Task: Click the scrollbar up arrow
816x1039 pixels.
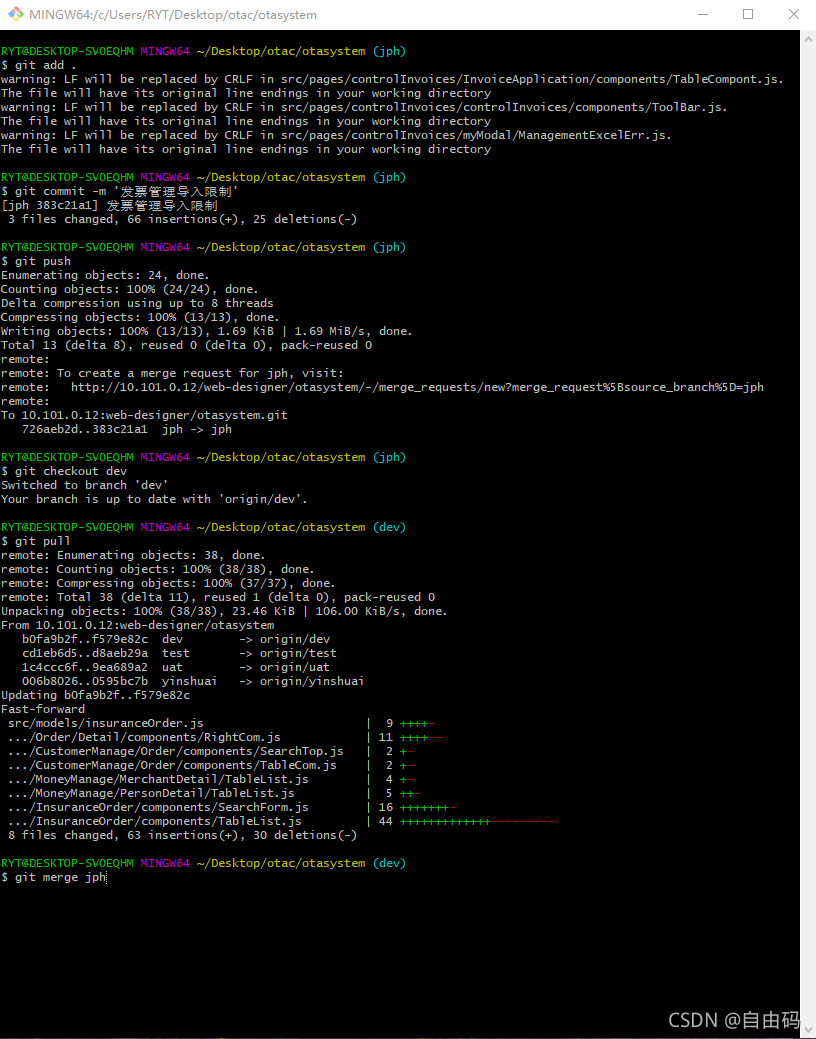Action: coord(808,38)
